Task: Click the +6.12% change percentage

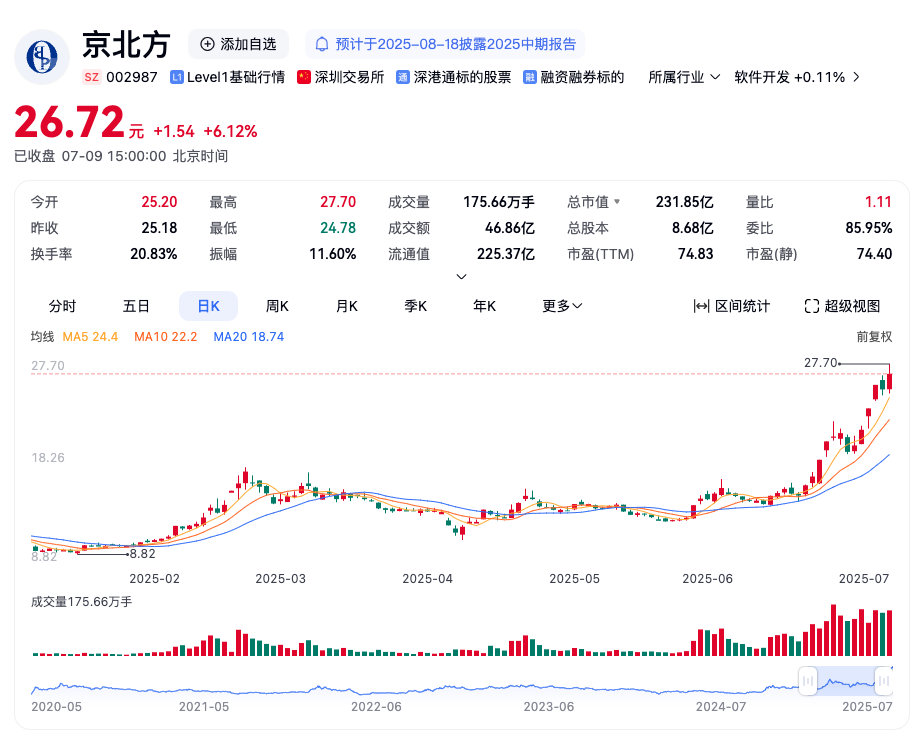Action: coord(230,131)
